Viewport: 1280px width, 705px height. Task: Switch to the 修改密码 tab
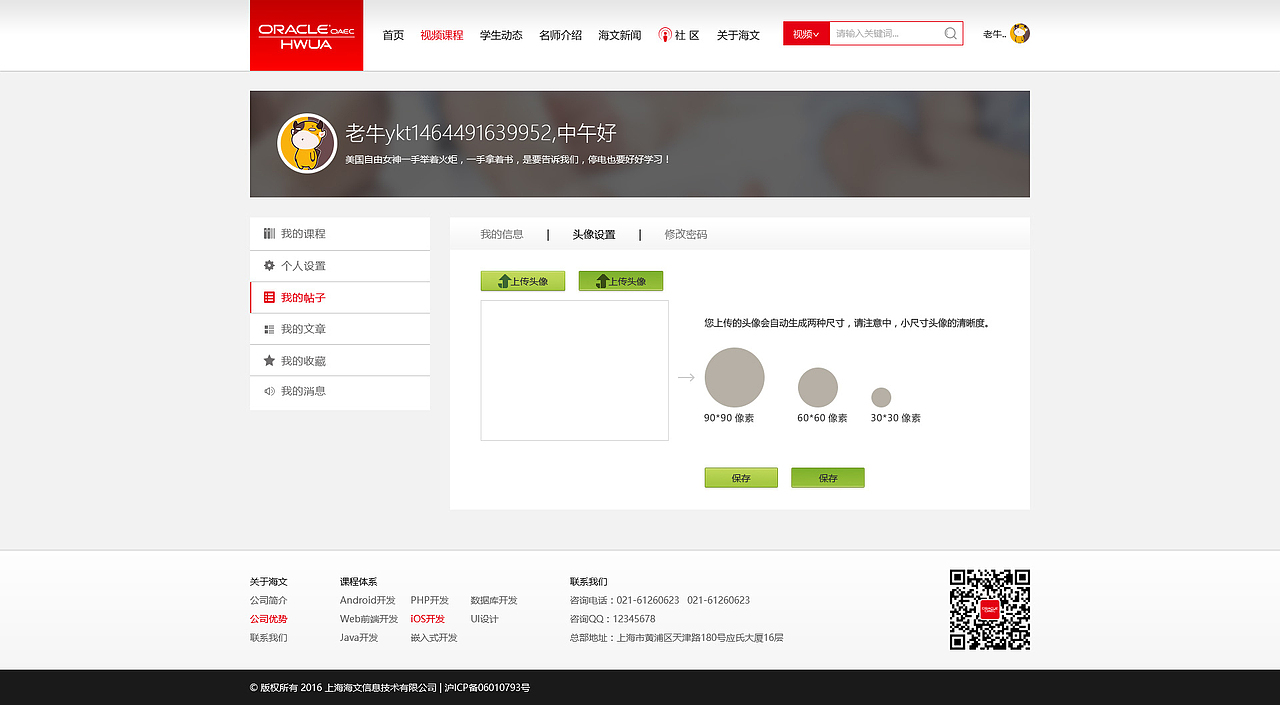click(684, 234)
